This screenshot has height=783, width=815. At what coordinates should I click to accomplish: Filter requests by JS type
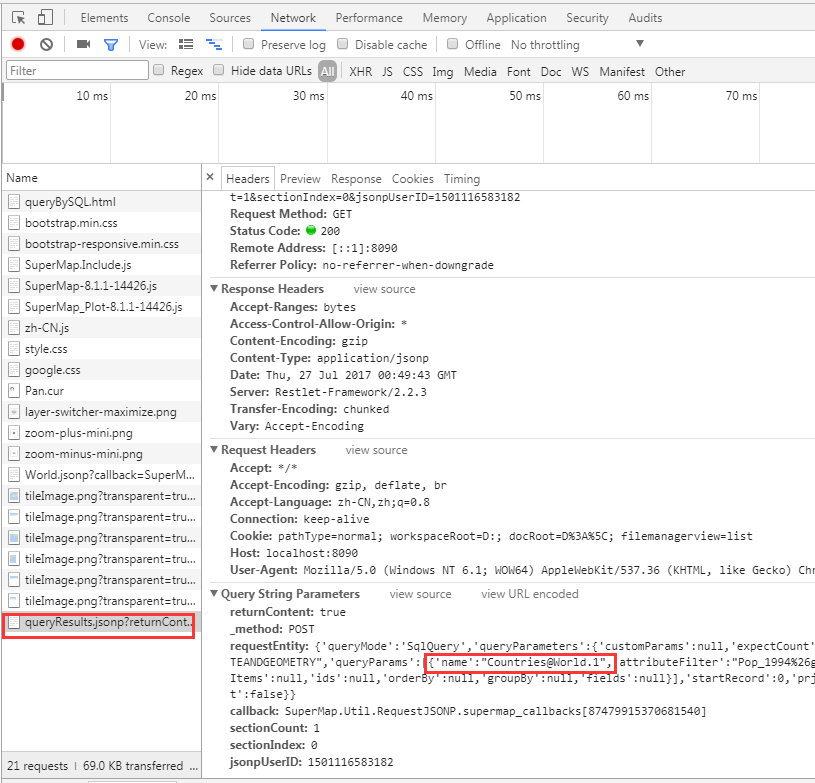tap(387, 72)
